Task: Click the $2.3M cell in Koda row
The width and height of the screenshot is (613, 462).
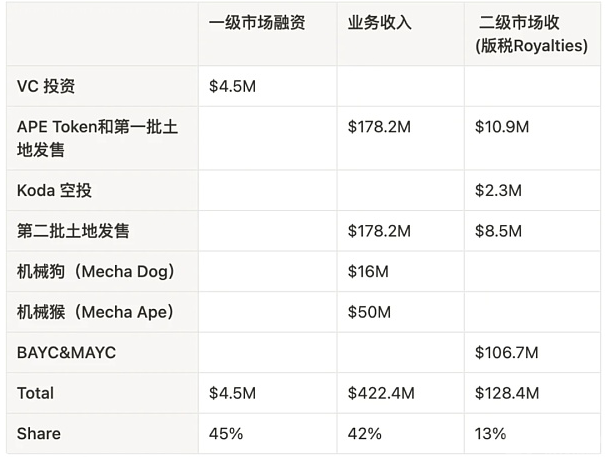Action: tap(498, 190)
